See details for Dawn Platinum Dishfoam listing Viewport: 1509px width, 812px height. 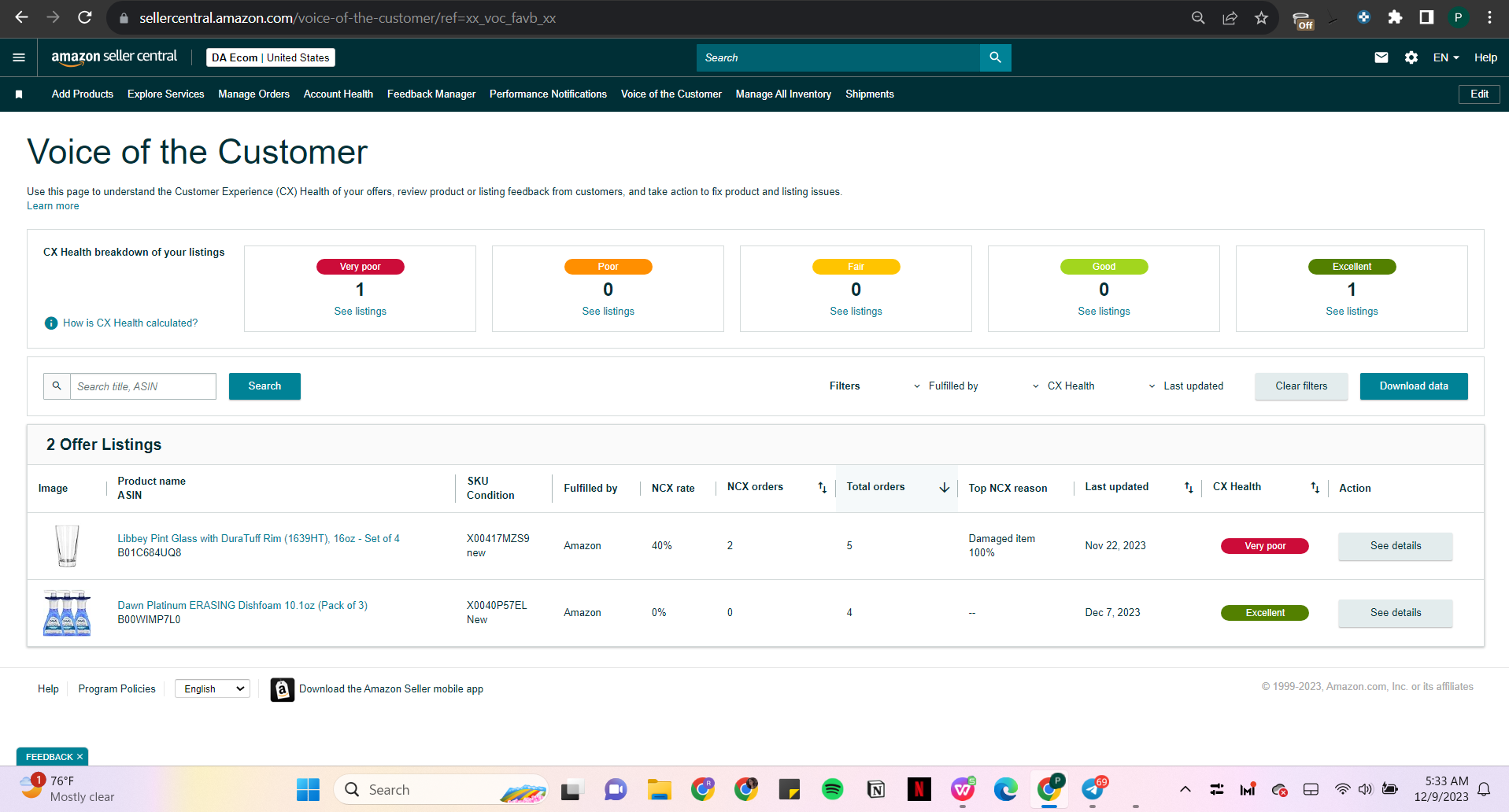point(1396,613)
